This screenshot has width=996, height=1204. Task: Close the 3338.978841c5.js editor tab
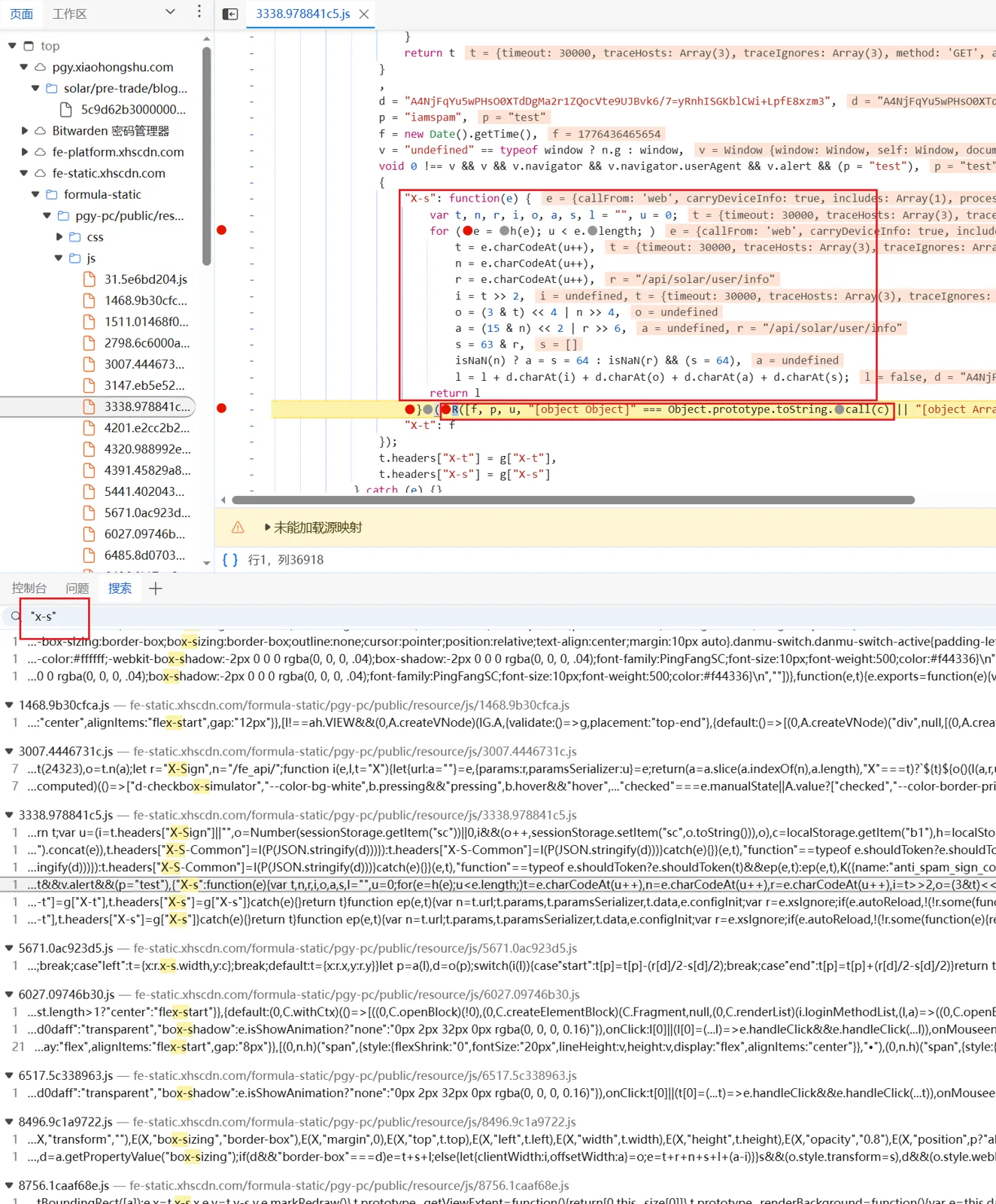click(364, 14)
